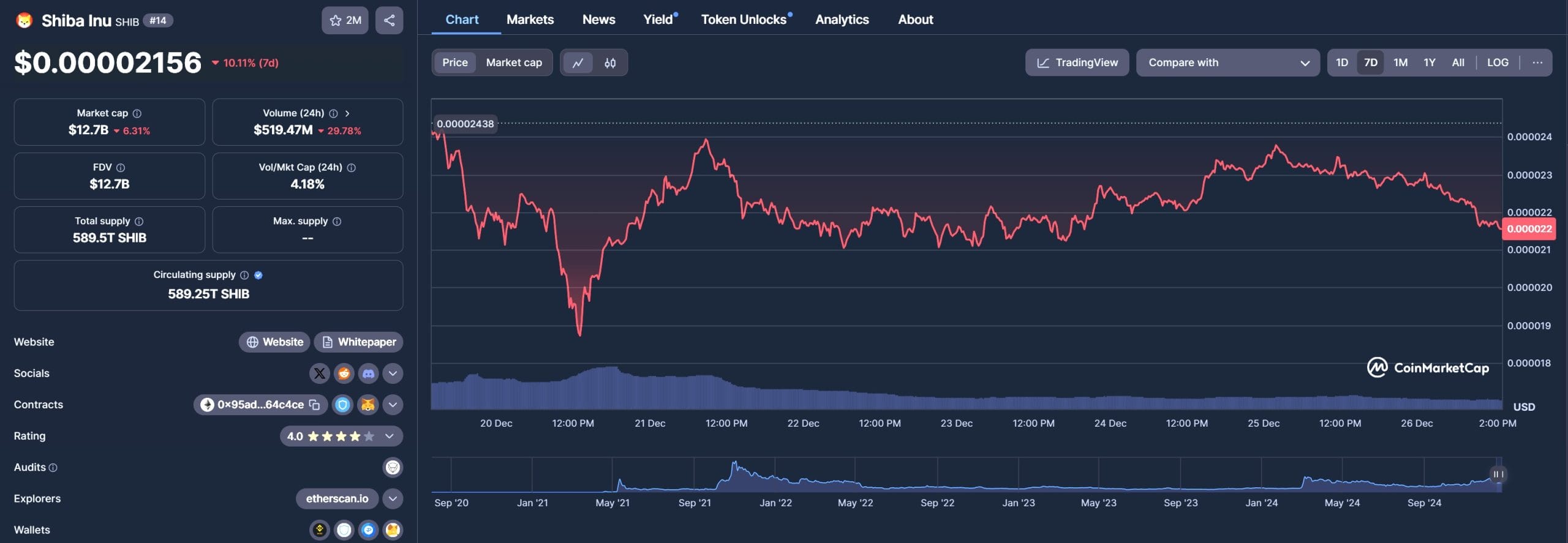The image size is (1568, 543).
Task: Switch chart to Price view
Action: pyautogui.click(x=455, y=62)
